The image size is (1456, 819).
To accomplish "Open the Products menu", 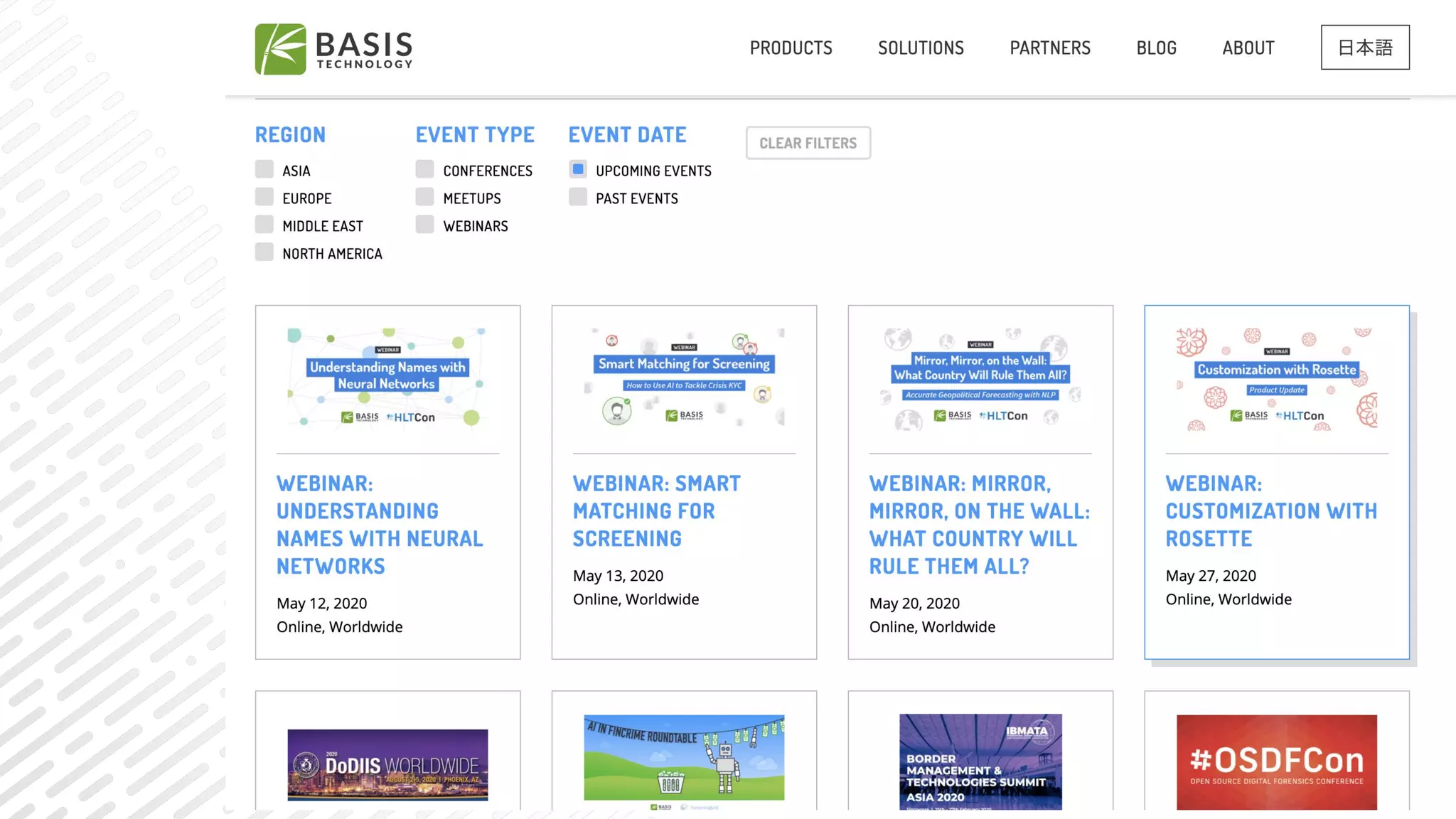I will [791, 48].
